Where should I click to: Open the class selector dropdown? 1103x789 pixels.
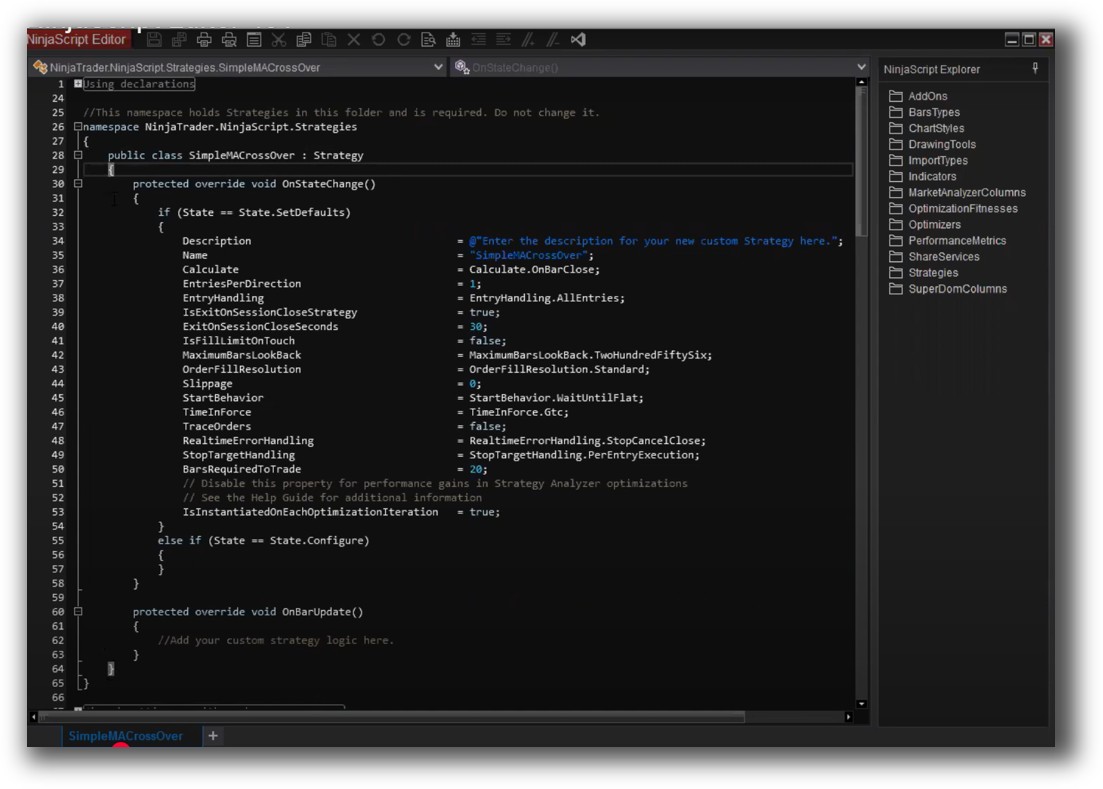438,68
